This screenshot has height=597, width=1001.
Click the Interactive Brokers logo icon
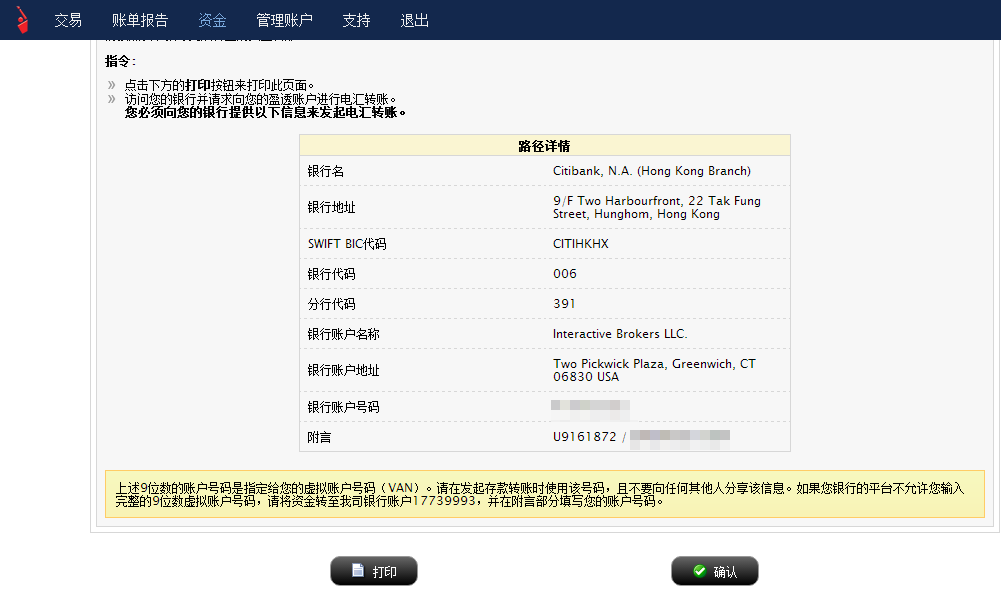pyautogui.click(x=22, y=20)
